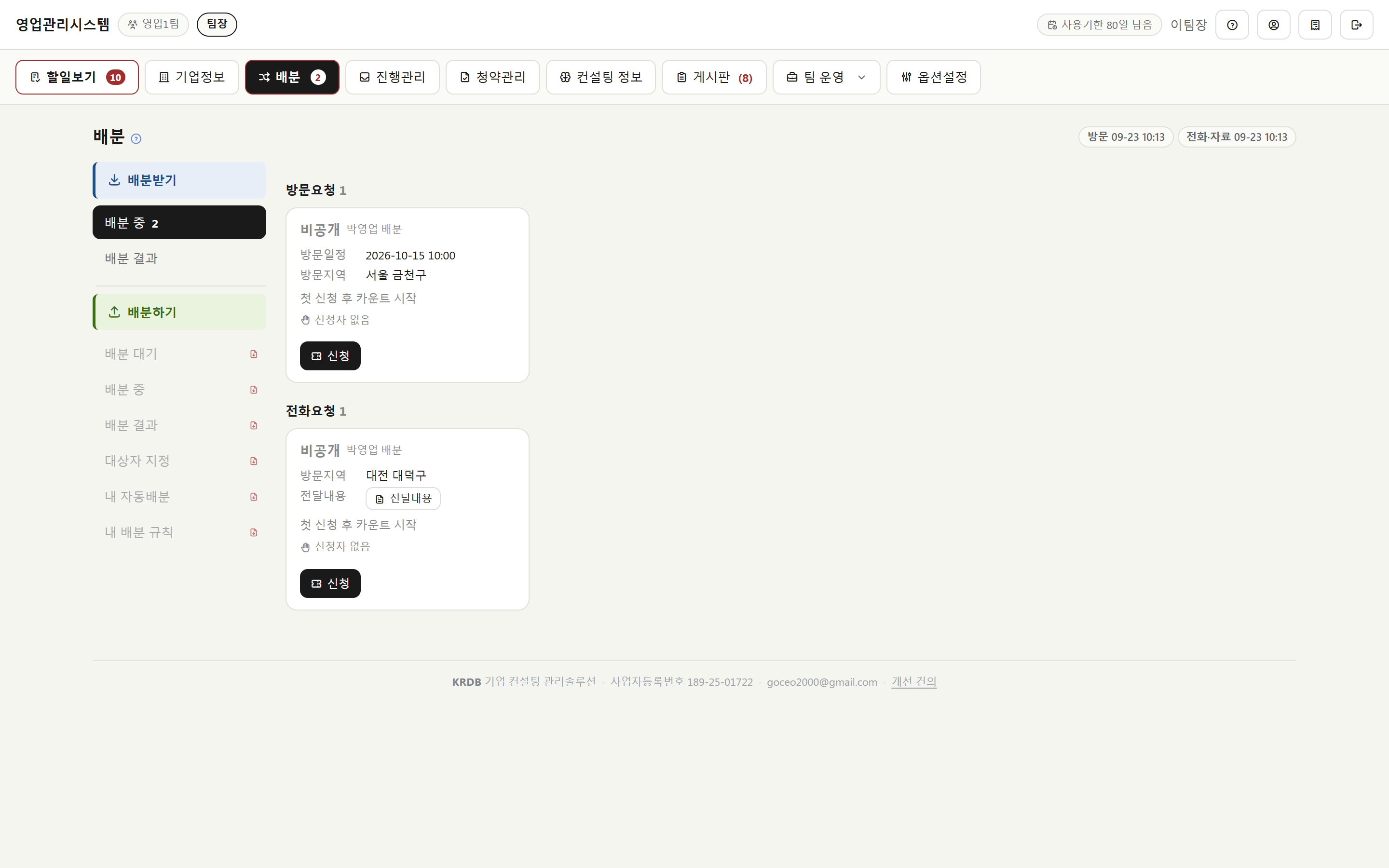The image size is (1389, 868).
Task: Click the file icon on 배분 결과 row under 배분하기
Action: coord(254,425)
